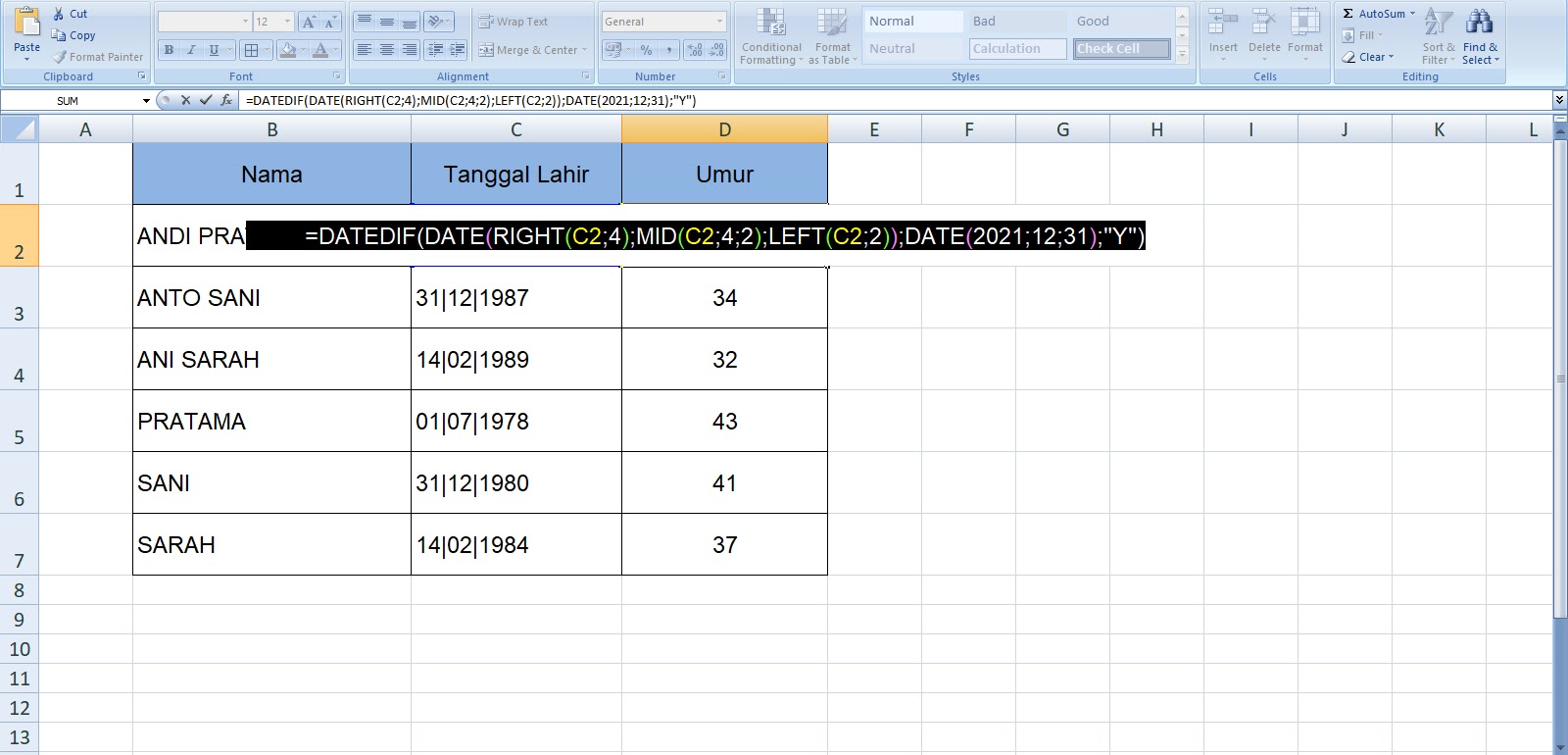Toggle Underline formatting
The width and height of the screenshot is (1568, 755).
[213, 50]
